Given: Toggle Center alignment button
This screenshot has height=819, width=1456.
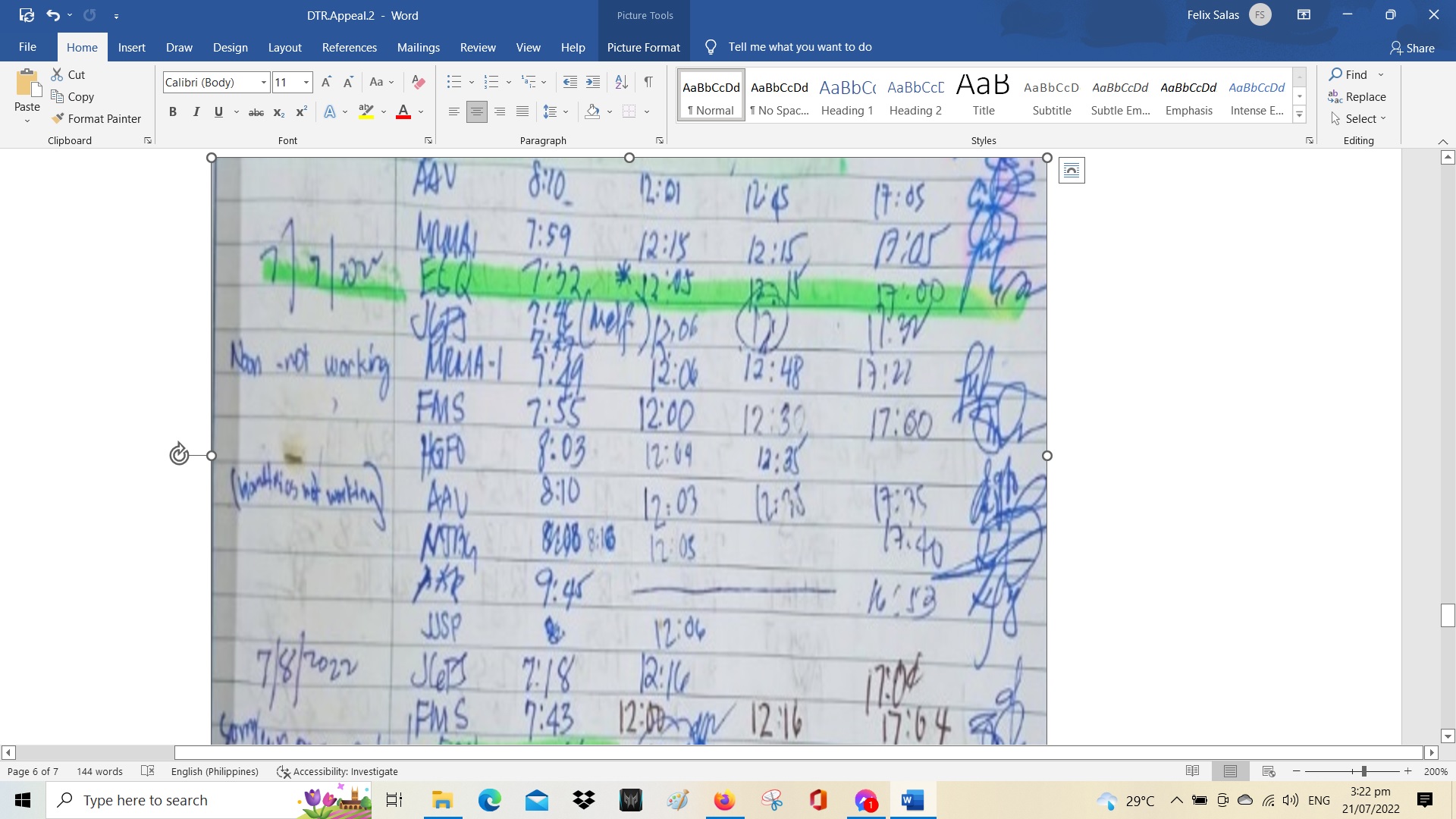Looking at the screenshot, I should coord(476,112).
